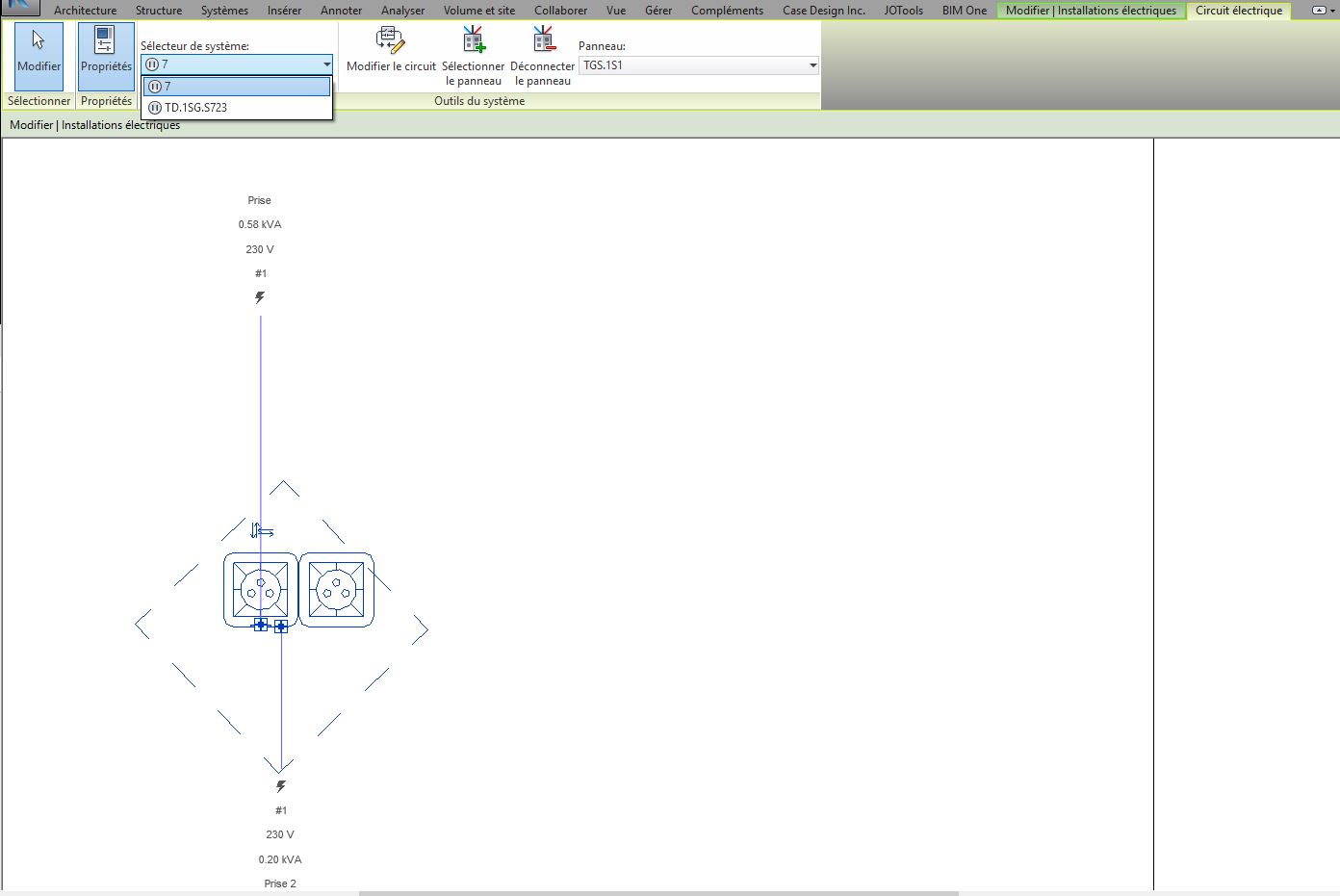The width and height of the screenshot is (1340, 896).
Task: Choose TD.1SG.S723 in system list
Action: [195, 108]
